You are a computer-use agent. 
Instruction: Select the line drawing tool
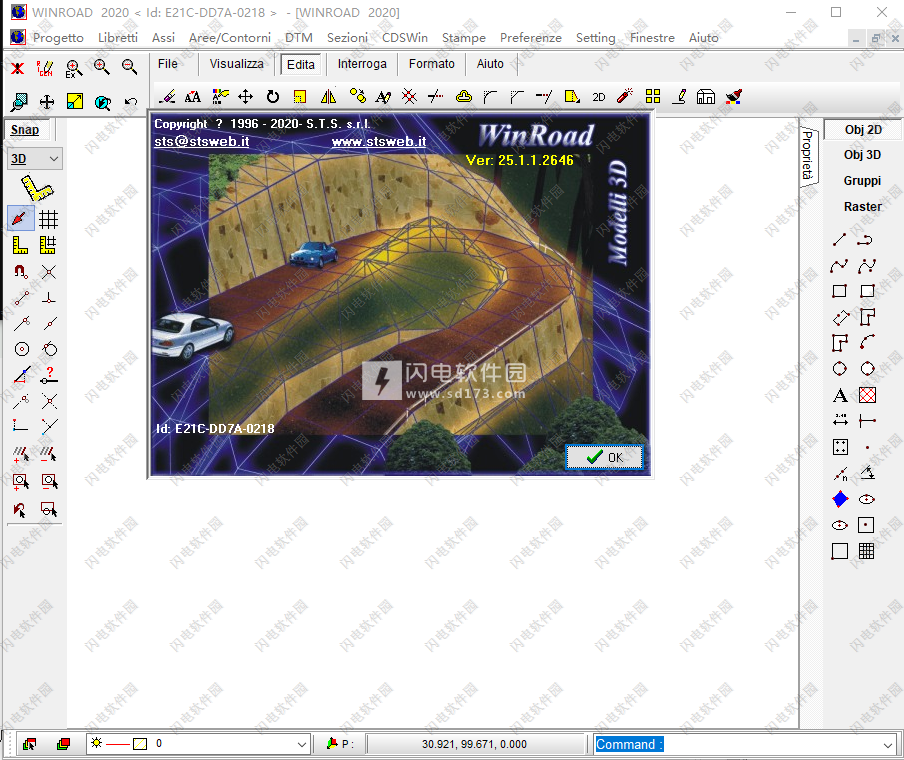[x=839, y=239]
